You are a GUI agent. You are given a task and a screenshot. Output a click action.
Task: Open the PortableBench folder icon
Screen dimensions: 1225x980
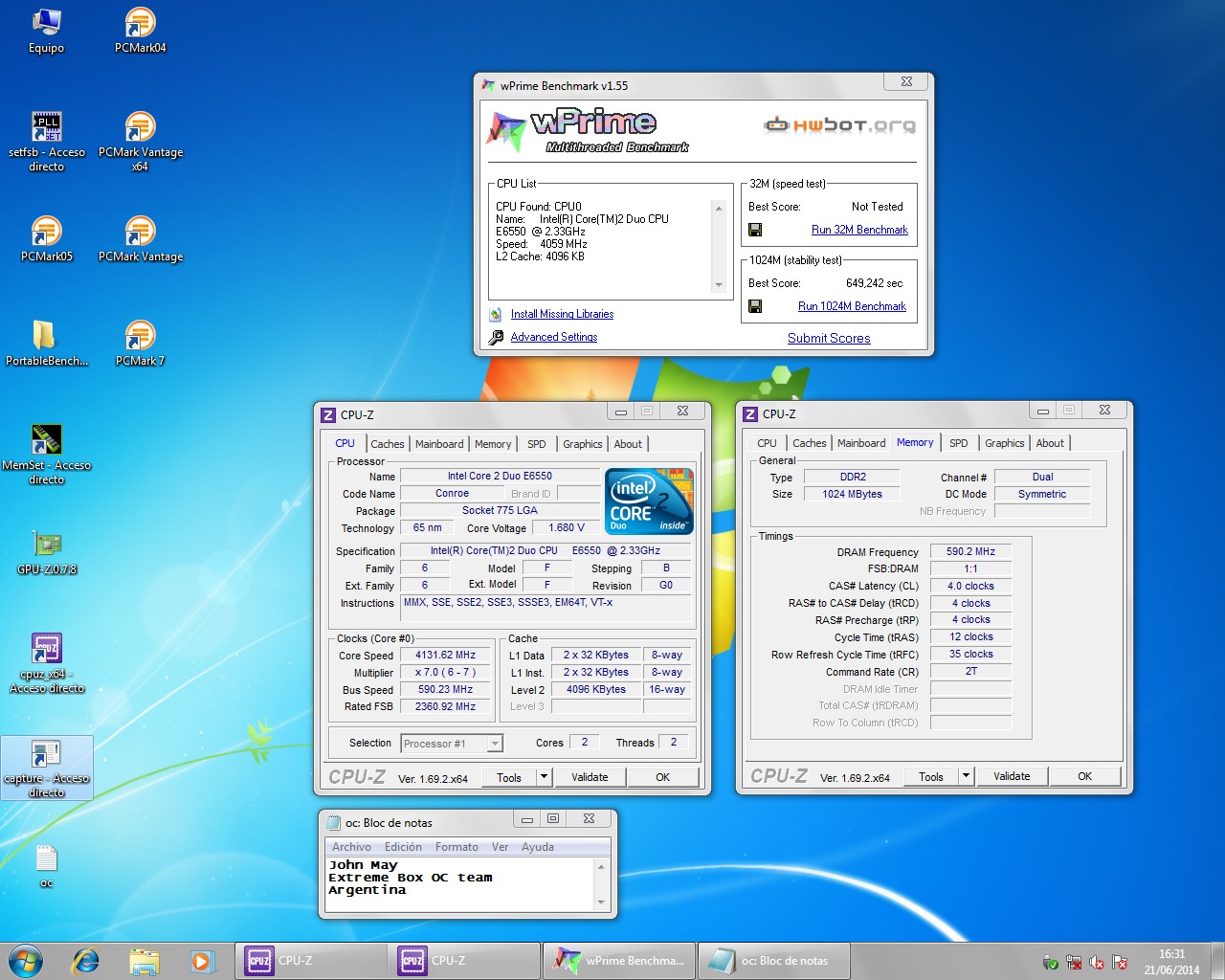[x=46, y=343]
